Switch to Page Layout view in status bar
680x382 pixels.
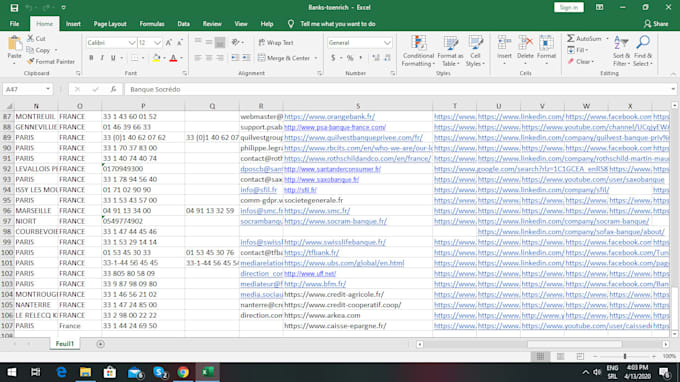coord(560,356)
